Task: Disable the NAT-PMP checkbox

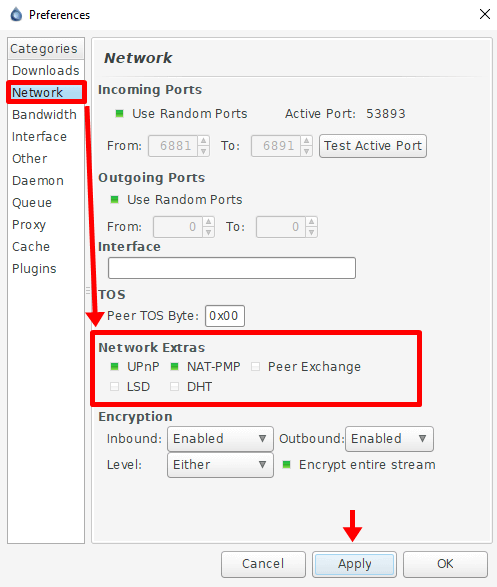Action: pos(174,367)
